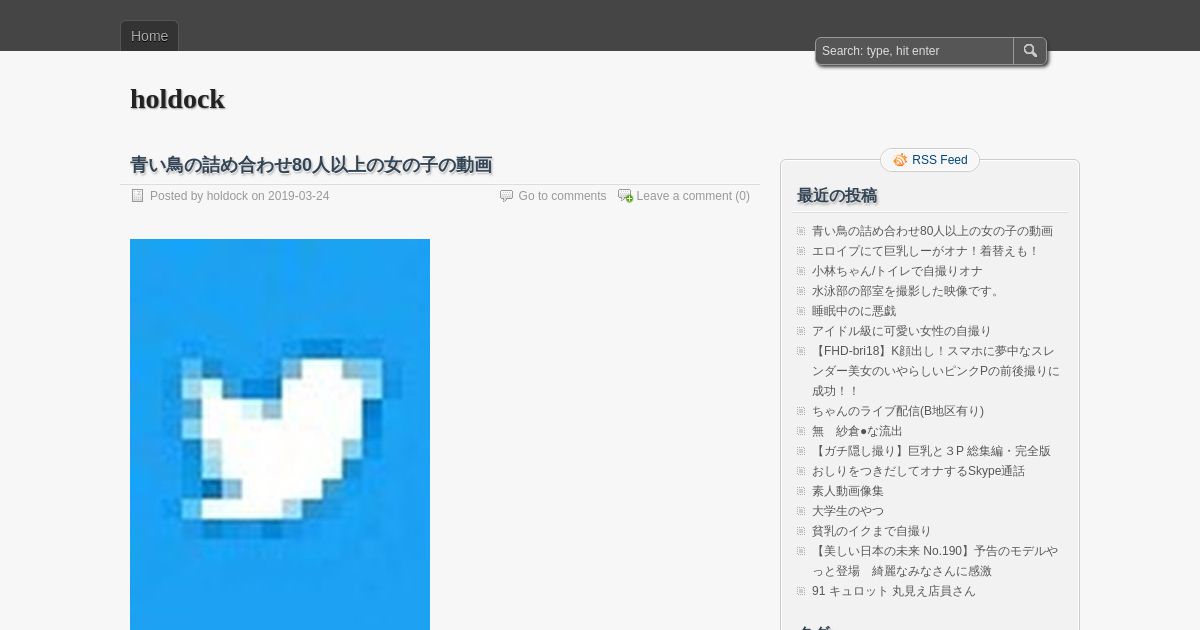Open the RSS Feed link

tap(939, 160)
